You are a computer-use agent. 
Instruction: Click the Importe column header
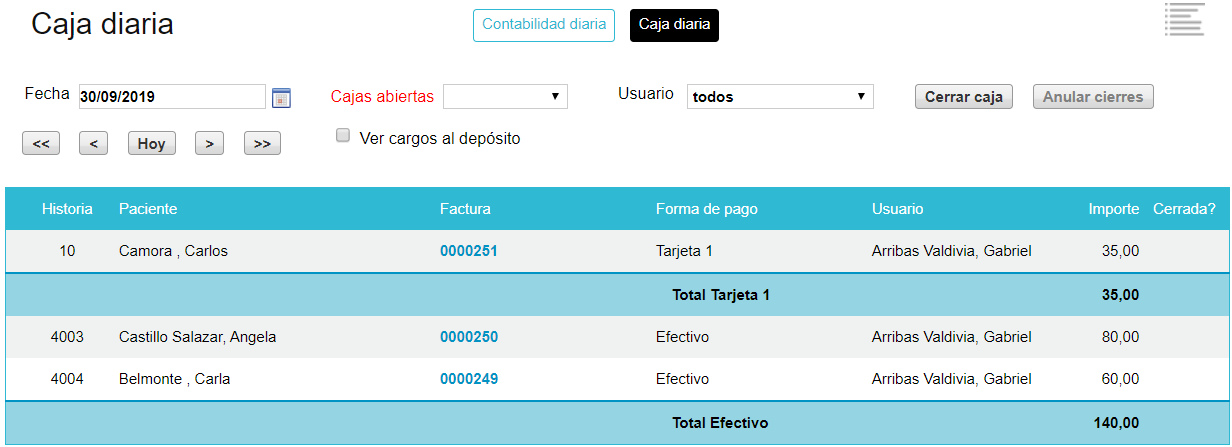1114,209
